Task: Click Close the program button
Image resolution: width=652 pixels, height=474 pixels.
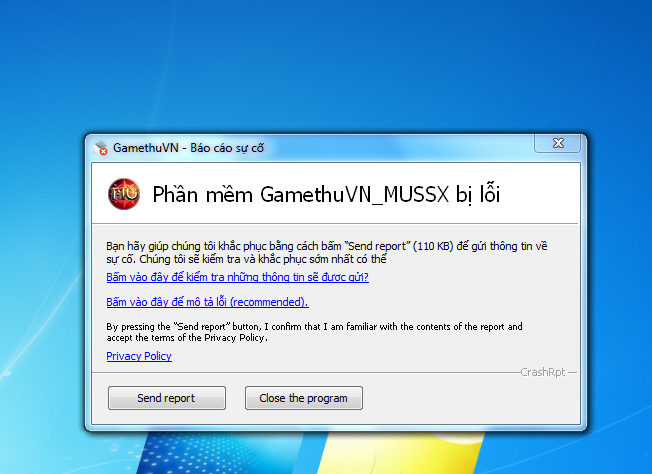Action: point(304,398)
